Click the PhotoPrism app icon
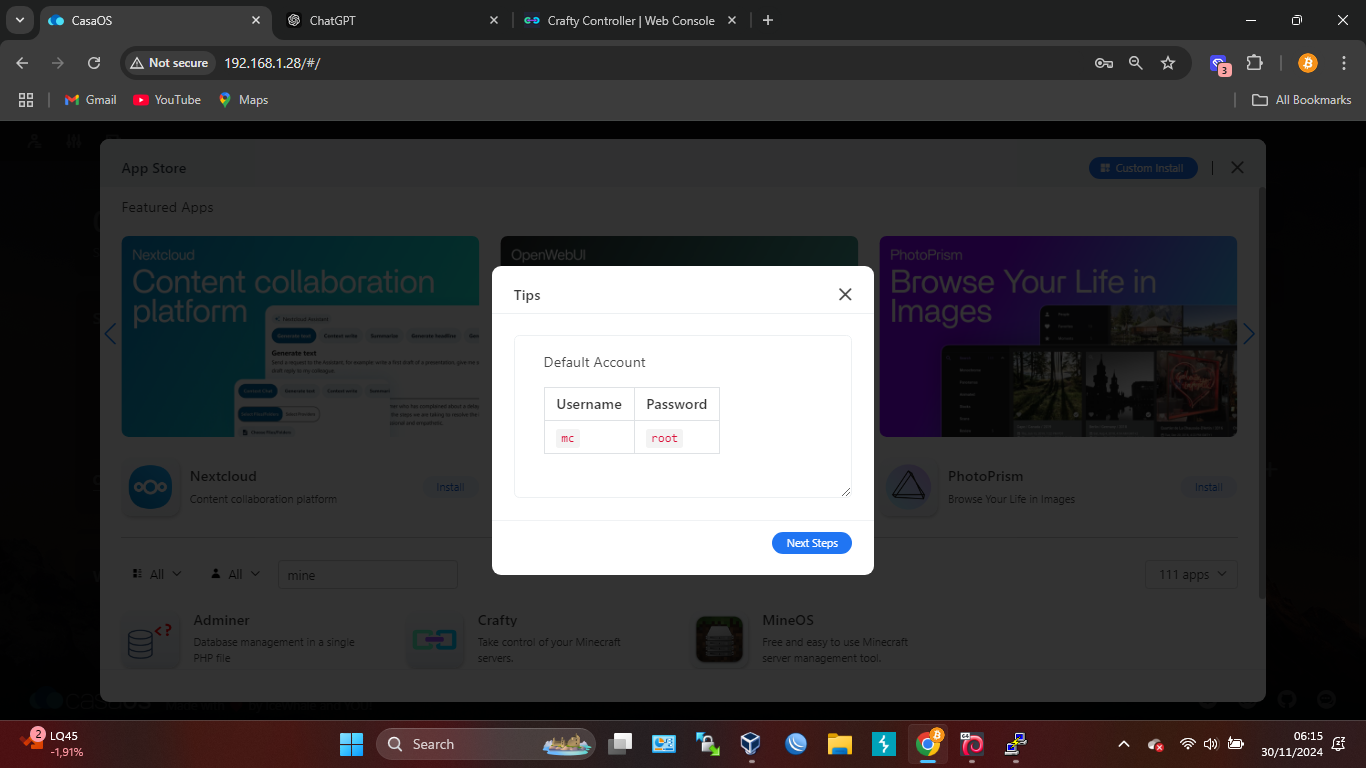1366x768 pixels. (x=909, y=487)
